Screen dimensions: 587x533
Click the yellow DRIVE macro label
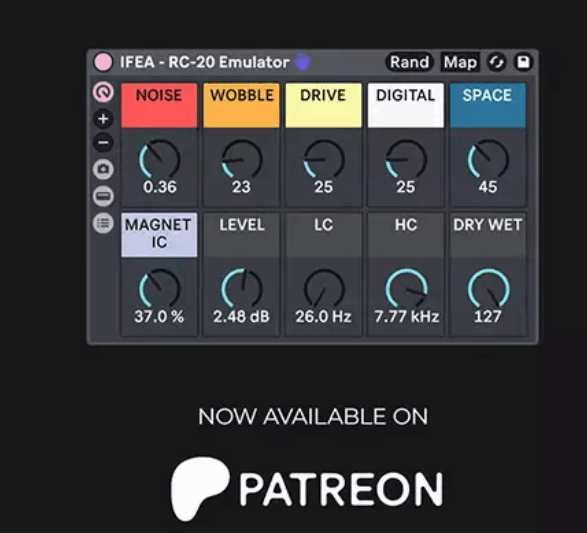323,105
